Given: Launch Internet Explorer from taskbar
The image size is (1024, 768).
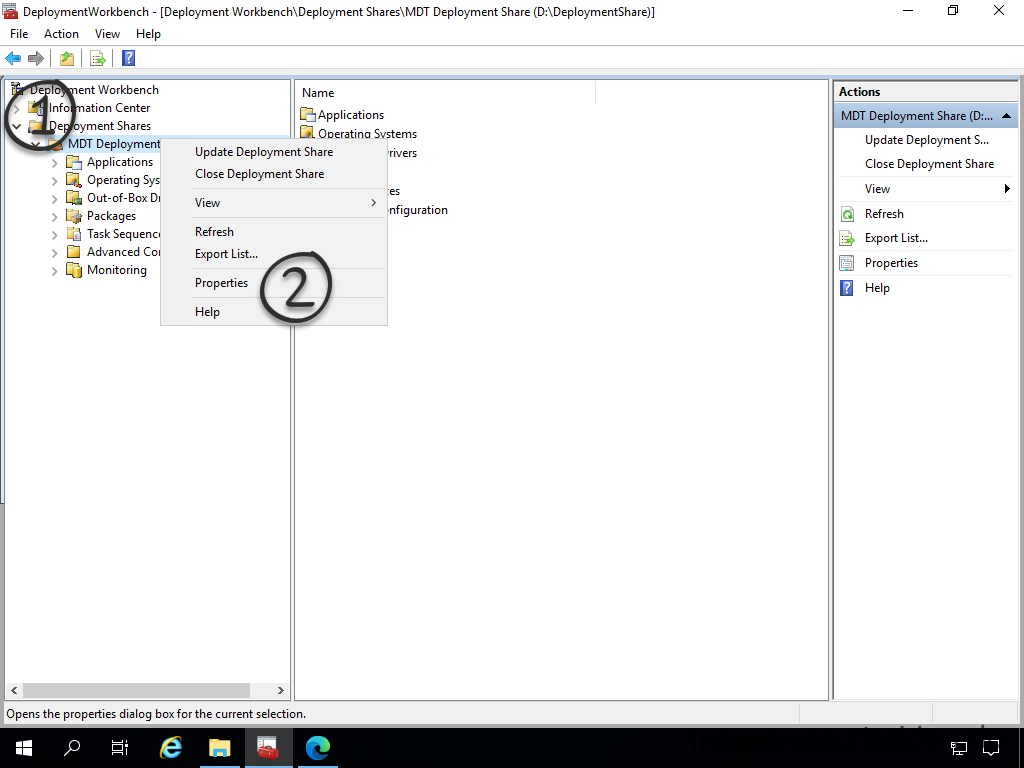Looking at the screenshot, I should pyautogui.click(x=170, y=748).
